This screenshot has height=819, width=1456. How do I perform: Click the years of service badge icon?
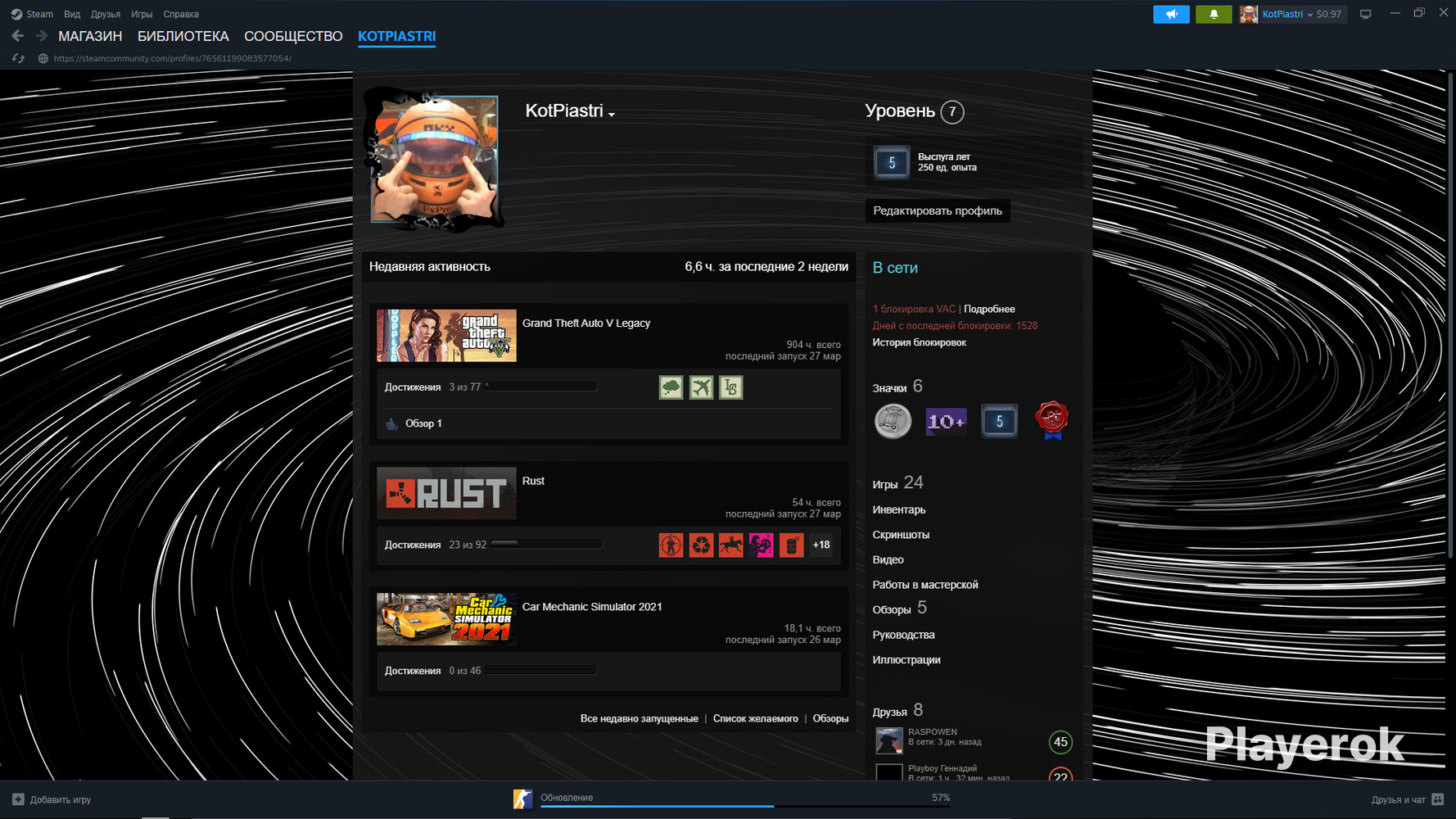(892, 162)
